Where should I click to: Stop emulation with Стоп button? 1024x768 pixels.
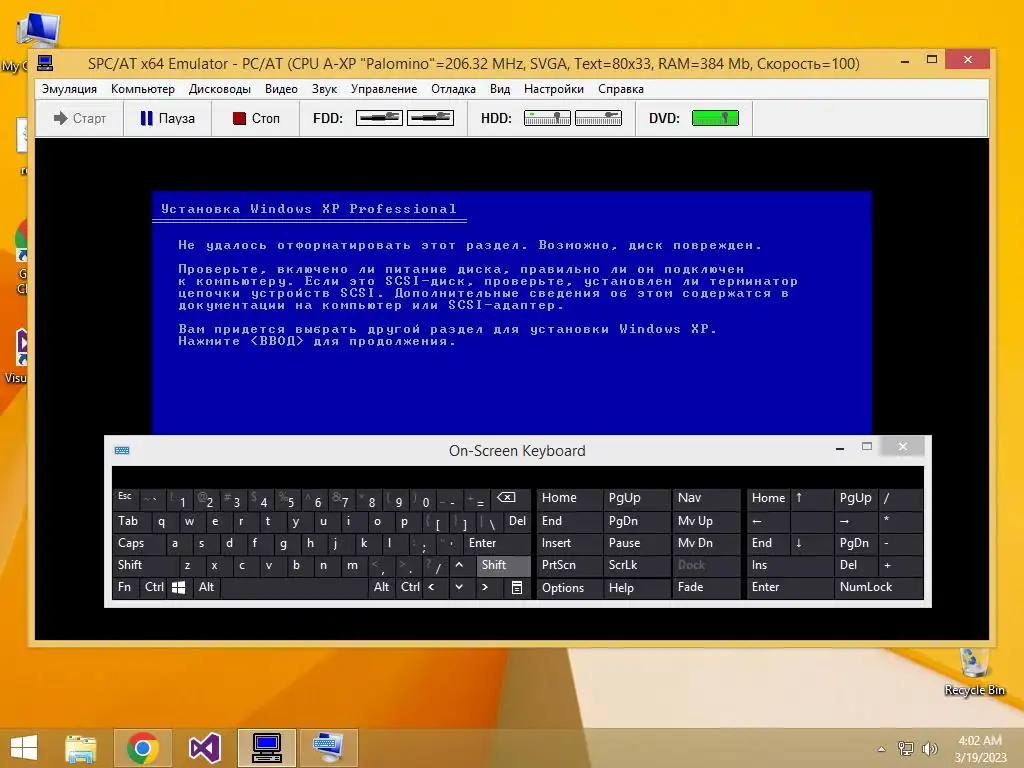click(x=256, y=118)
